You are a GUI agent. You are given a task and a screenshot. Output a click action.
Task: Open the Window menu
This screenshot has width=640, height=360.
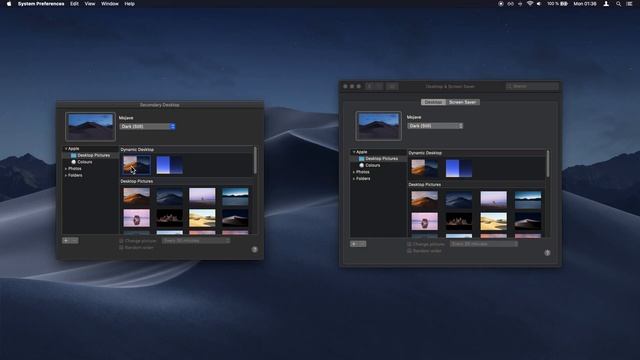click(110, 4)
